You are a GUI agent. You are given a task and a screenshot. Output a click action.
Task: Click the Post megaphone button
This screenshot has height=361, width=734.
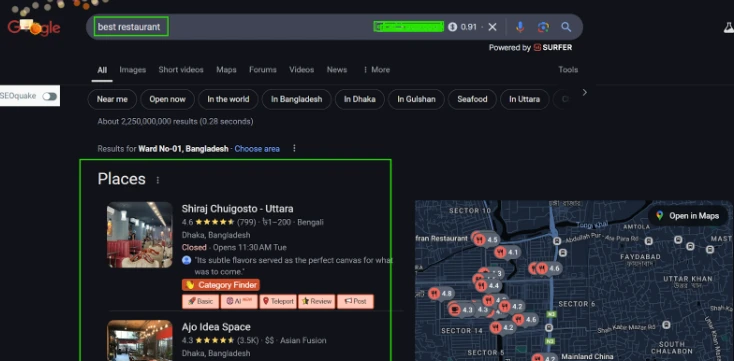[355, 302]
